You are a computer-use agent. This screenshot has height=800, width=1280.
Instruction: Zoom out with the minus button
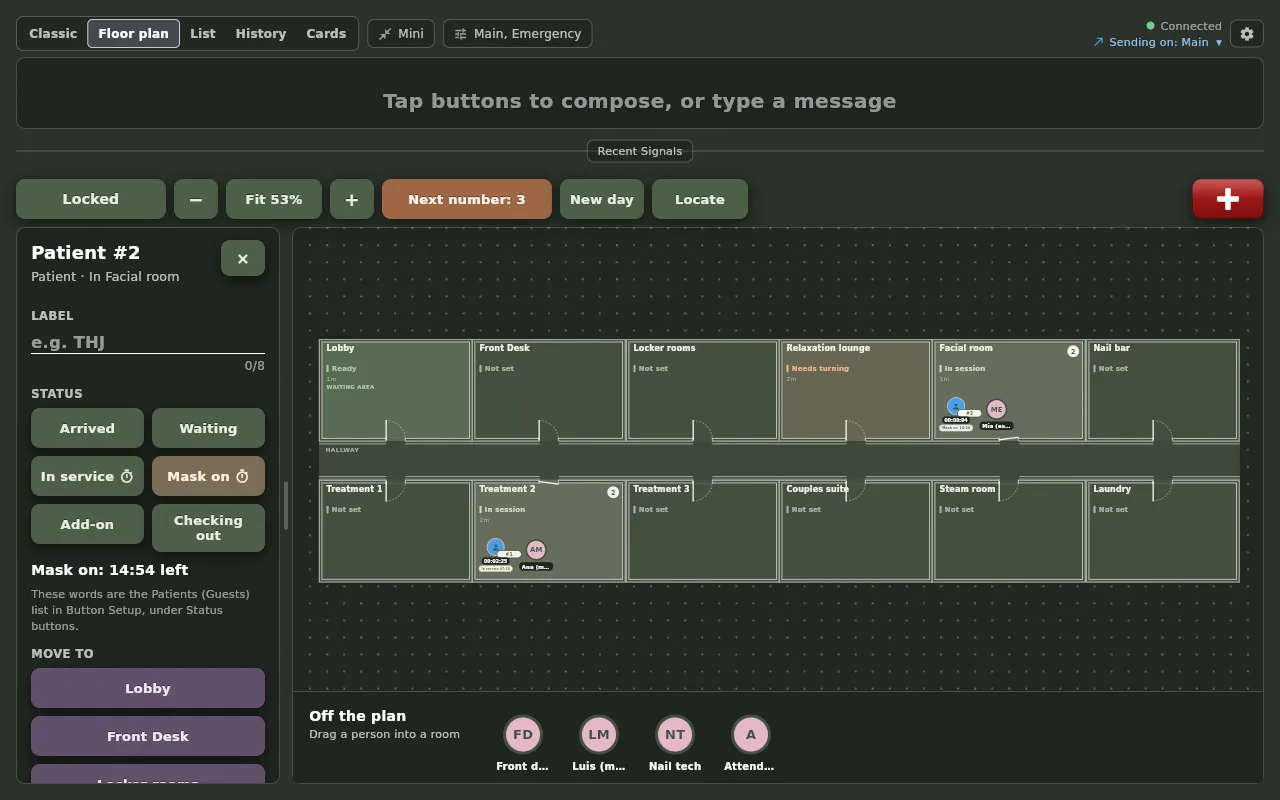pyautogui.click(x=196, y=199)
